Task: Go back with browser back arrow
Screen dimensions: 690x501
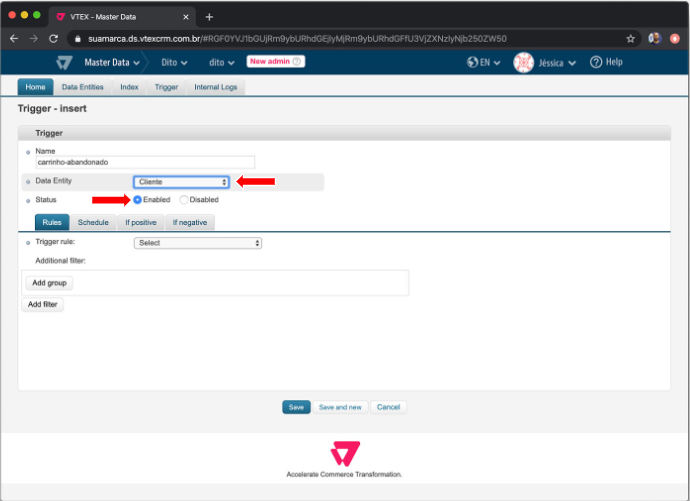Action: pos(14,39)
